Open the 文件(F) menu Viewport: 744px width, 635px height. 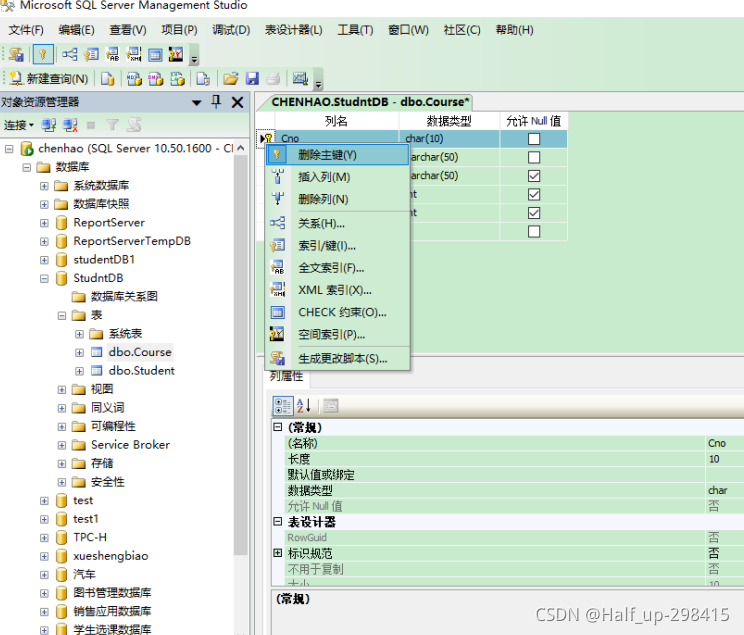pyautogui.click(x=26, y=30)
